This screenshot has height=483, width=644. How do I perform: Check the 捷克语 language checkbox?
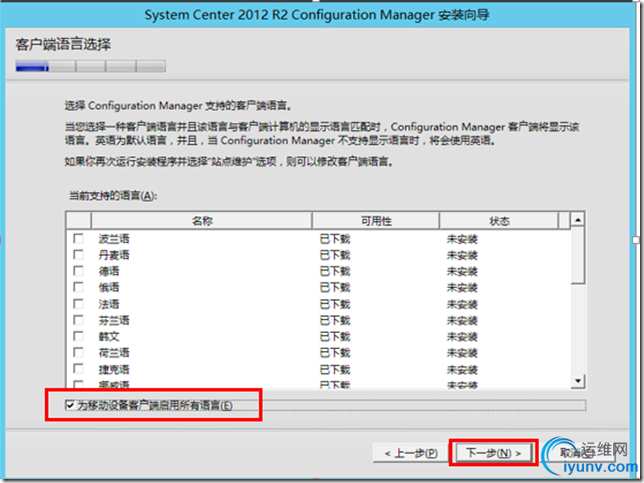point(78,369)
